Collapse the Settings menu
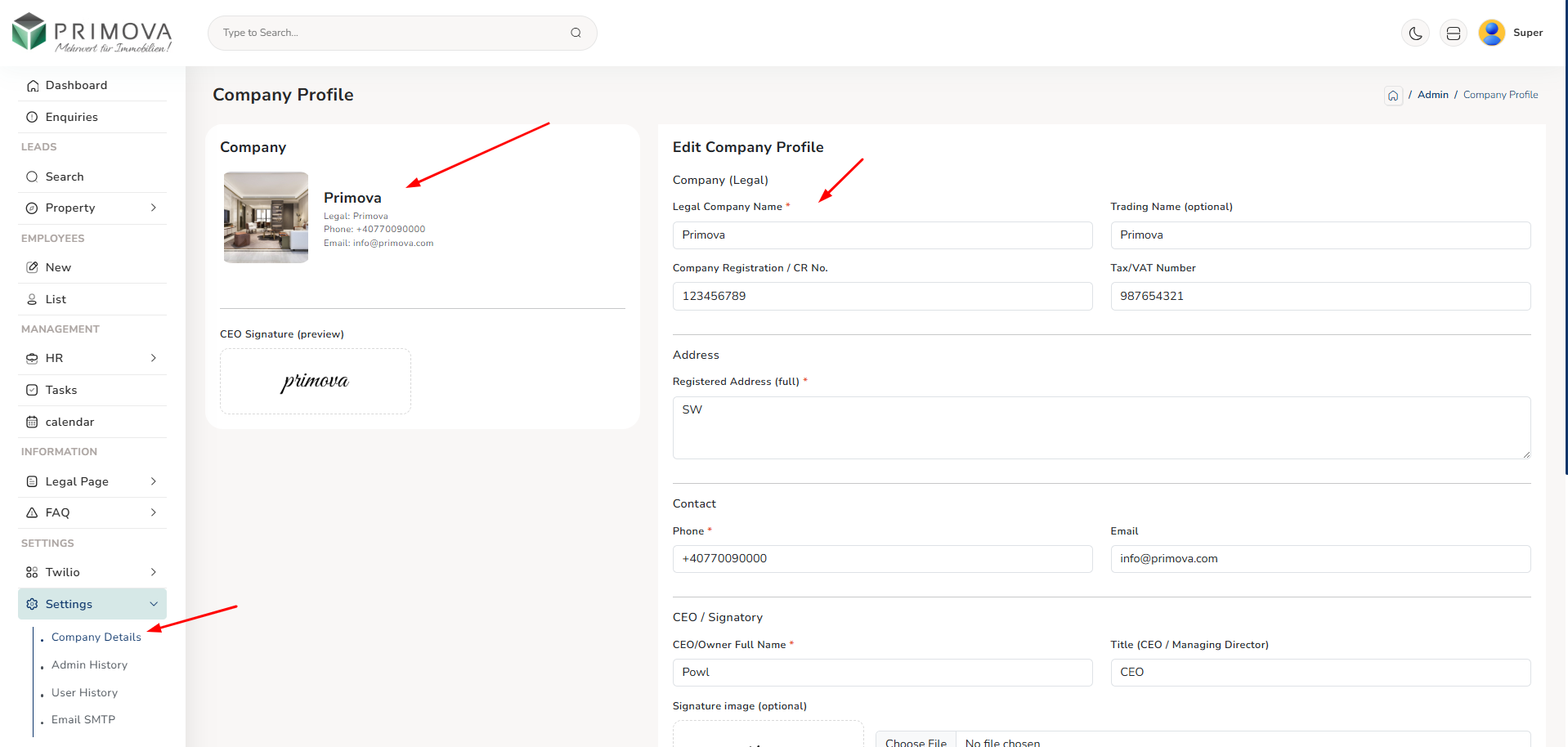Screen dimensions: 1568x747 92,605
